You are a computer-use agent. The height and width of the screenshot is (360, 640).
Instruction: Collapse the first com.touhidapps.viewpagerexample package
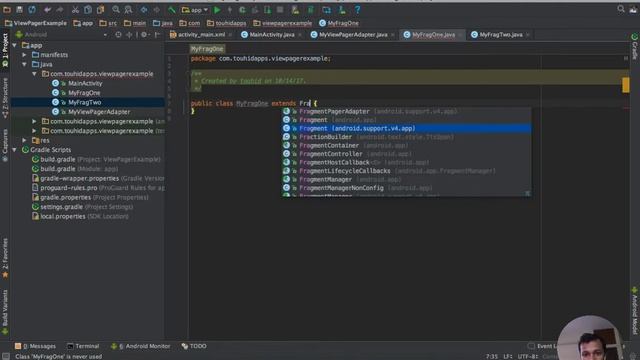[34, 74]
